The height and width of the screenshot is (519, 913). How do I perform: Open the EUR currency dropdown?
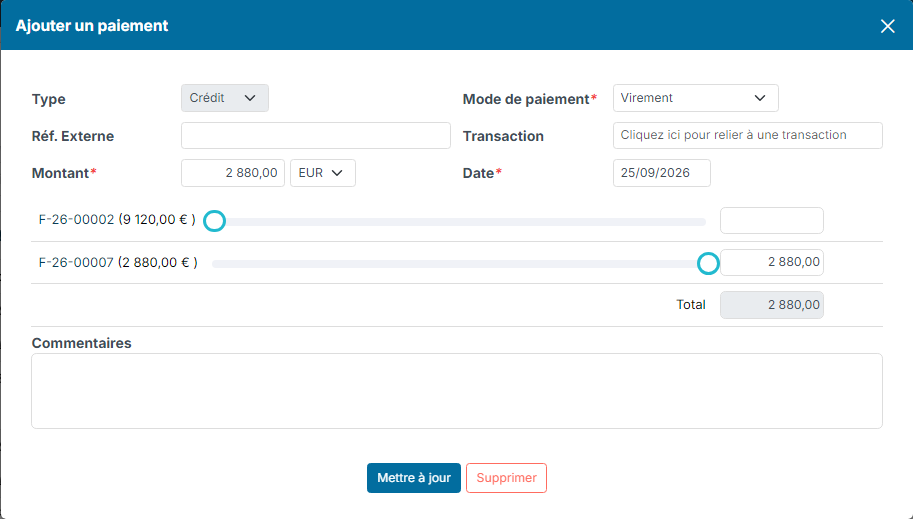pyautogui.click(x=323, y=173)
